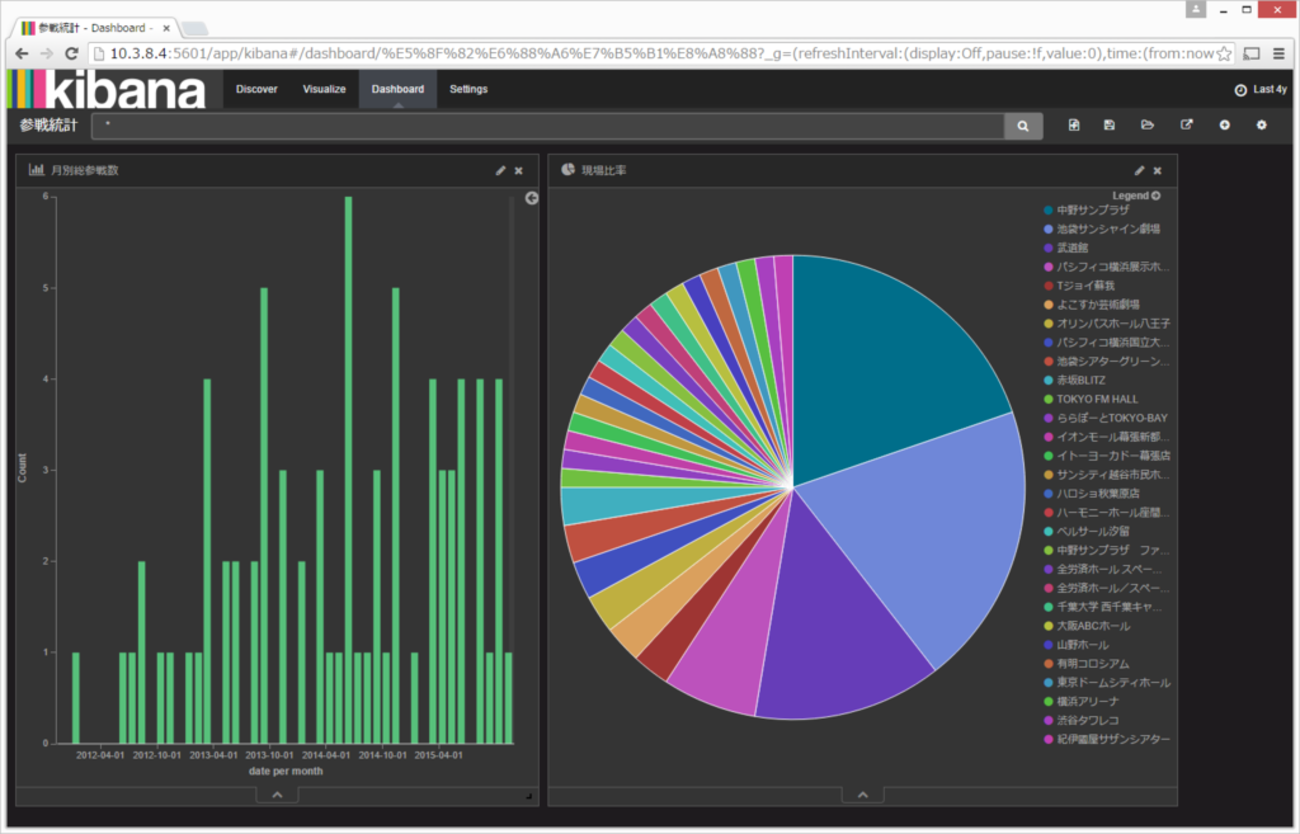Open dashboard options gear icon
The height and width of the screenshot is (834, 1300).
1261,125
